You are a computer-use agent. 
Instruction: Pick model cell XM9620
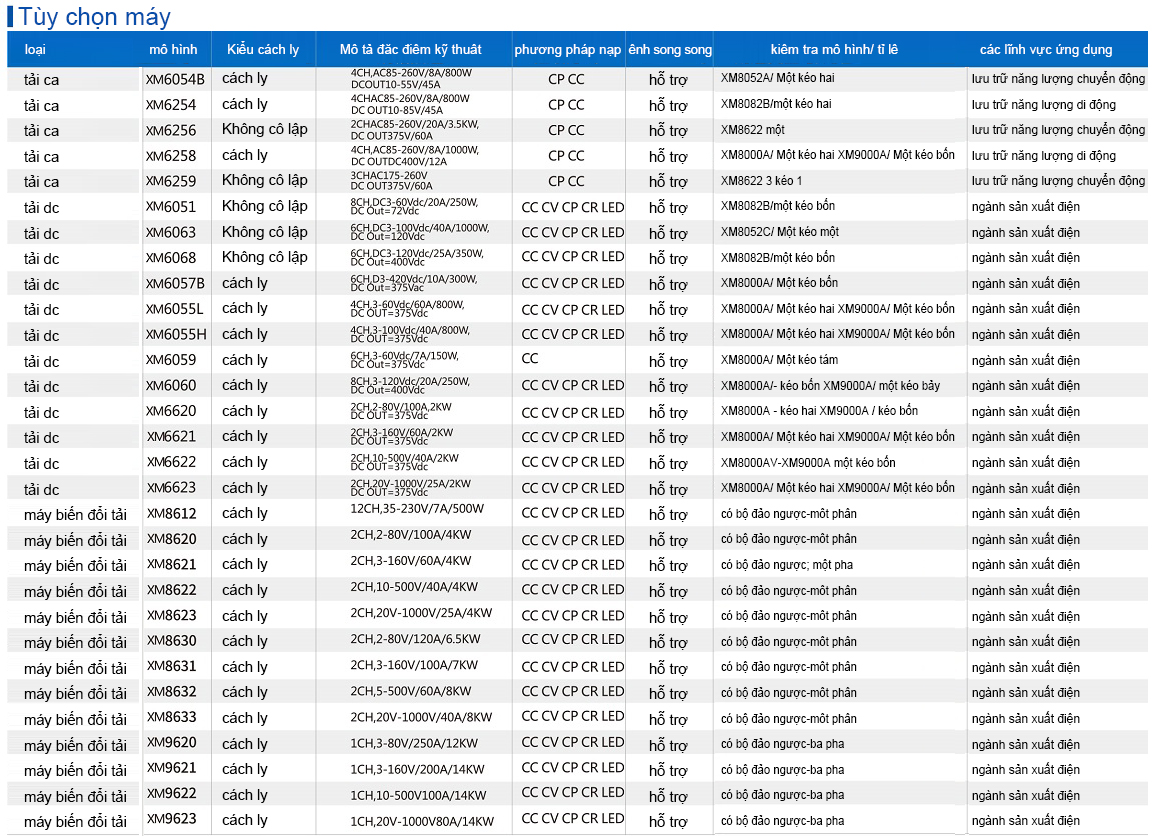[x=171, y=743]
